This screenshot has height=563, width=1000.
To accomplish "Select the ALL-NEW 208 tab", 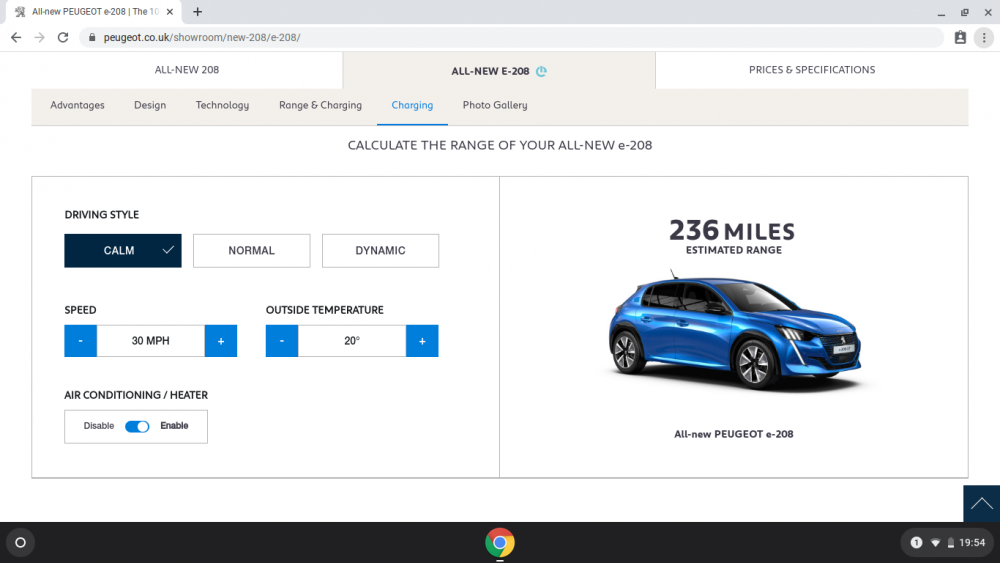I will [187, 69].
